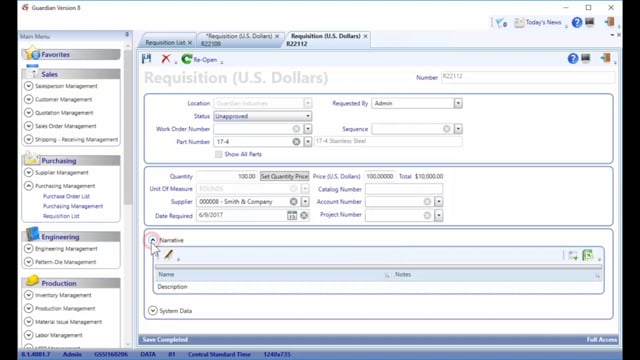Open the Production section header
Image resolution: width=640 pixels, height=360 pixels.
point(71,283)
